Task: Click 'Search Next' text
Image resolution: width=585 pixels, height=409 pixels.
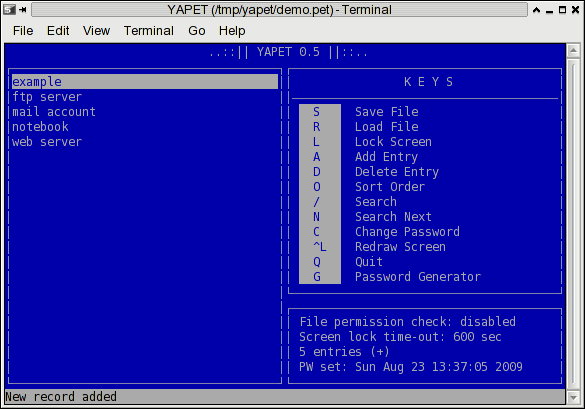Action: pyautogui.click(x=393, y=217)
